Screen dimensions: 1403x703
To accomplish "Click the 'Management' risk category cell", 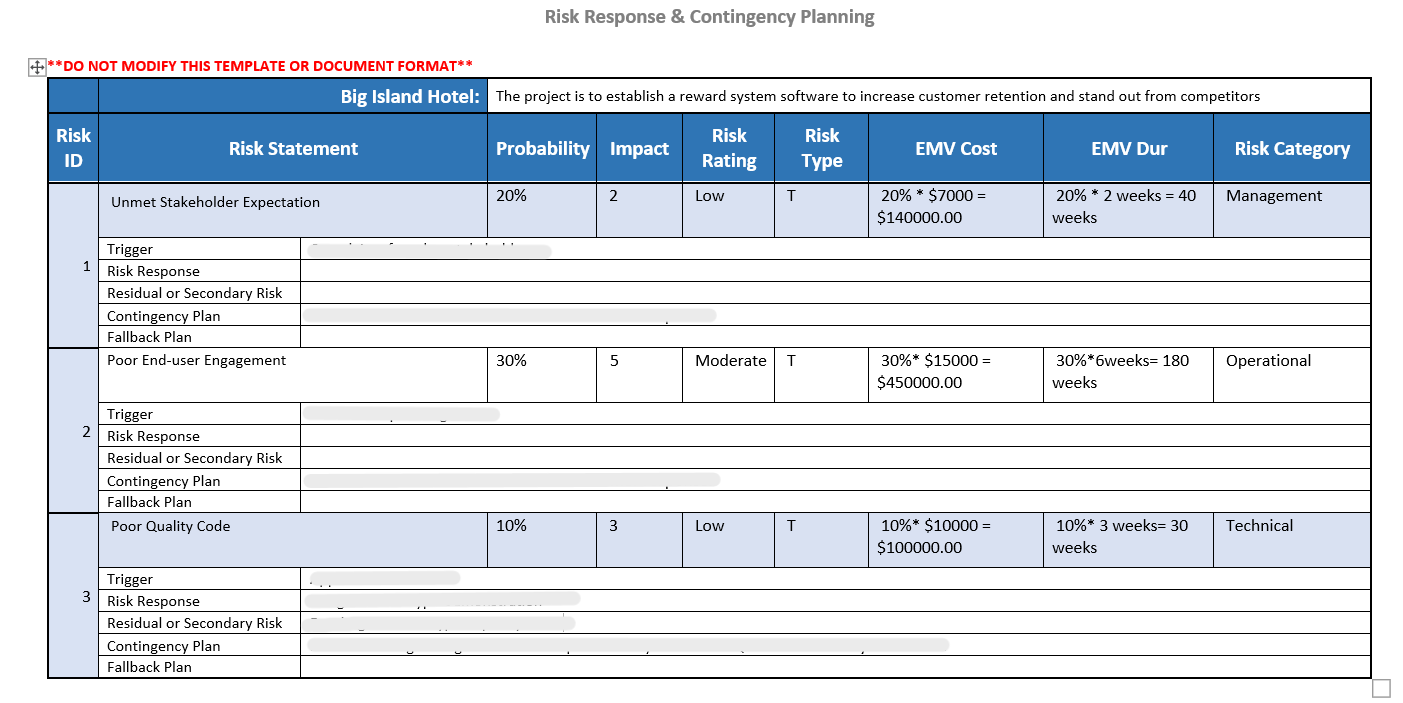I will [x=1292, y=210].
